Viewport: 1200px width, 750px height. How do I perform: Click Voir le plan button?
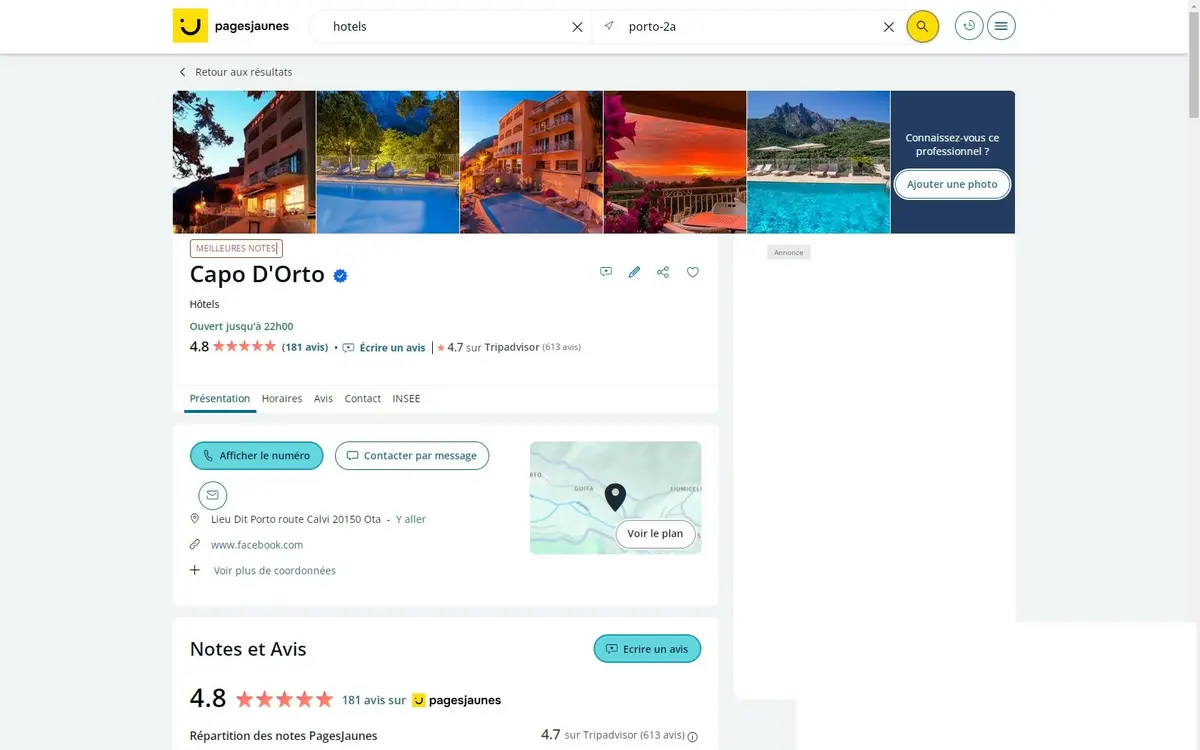(x=655, y=534)
